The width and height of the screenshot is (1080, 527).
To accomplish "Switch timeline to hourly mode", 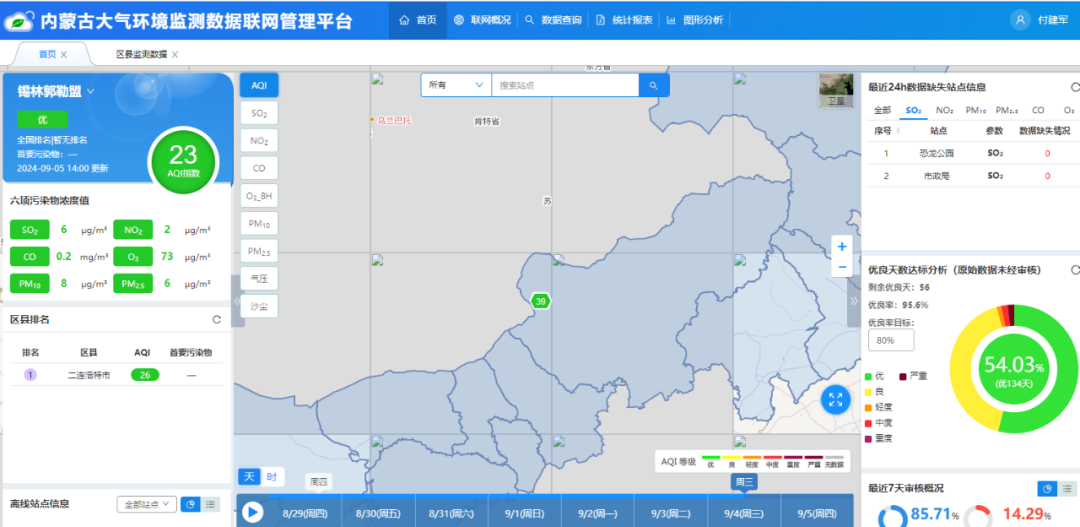I will 270,477.
